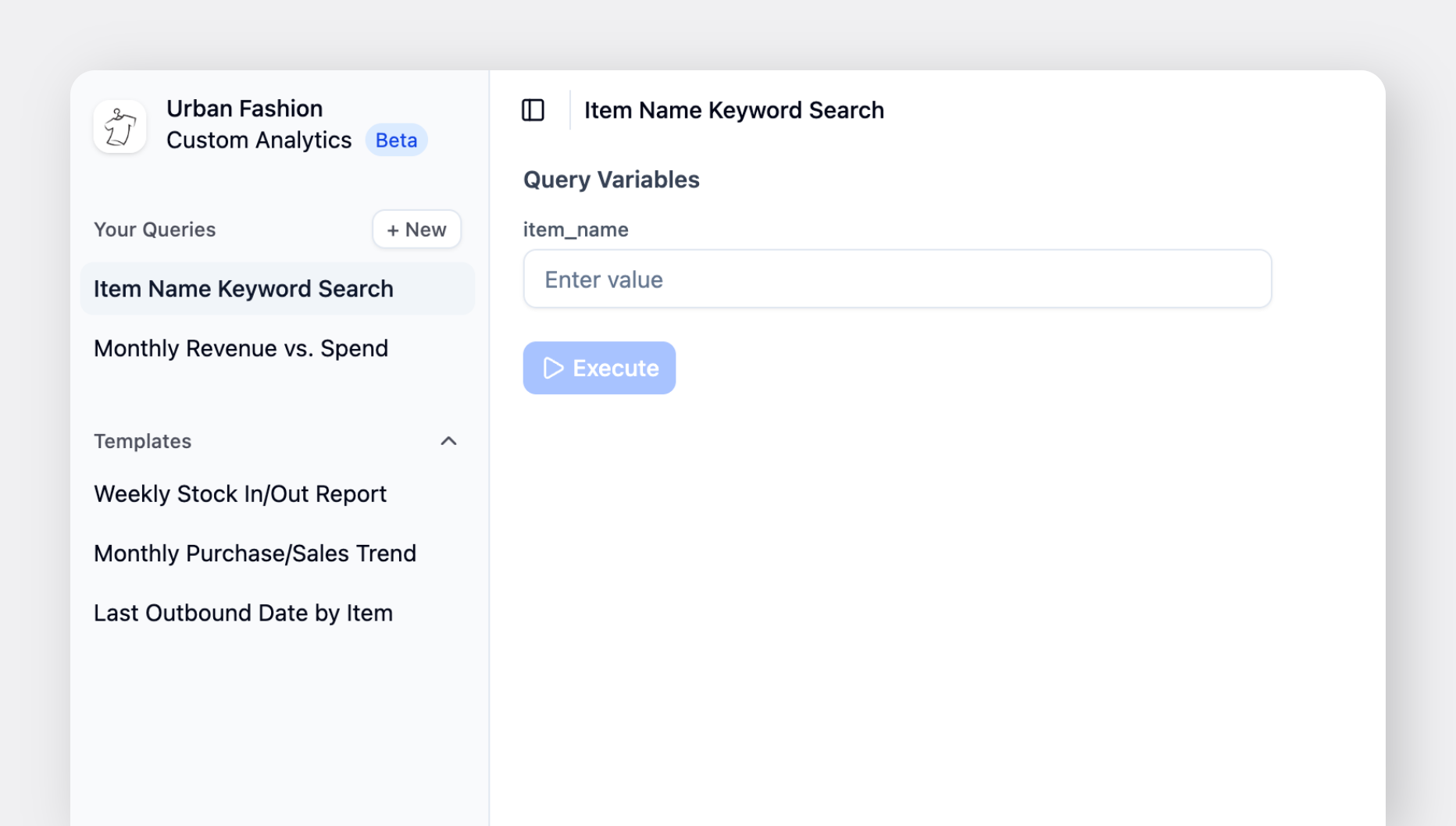Viewport: 1456px width, 826px height.
Task: Focus the item_name Enter value field
Action: point(897,279)
